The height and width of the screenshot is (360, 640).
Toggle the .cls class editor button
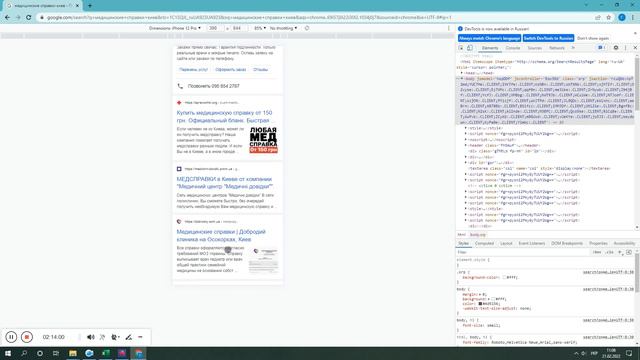[x=609, y=252]
